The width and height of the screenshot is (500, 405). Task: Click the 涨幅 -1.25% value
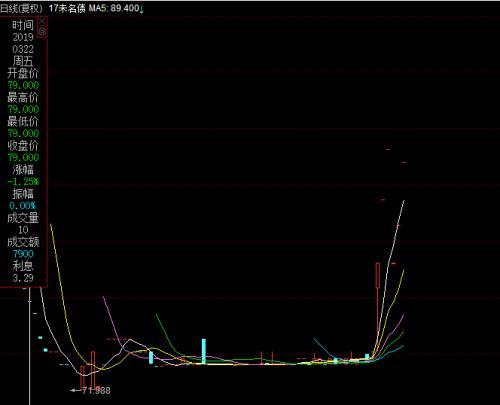(x=23, y=182)
